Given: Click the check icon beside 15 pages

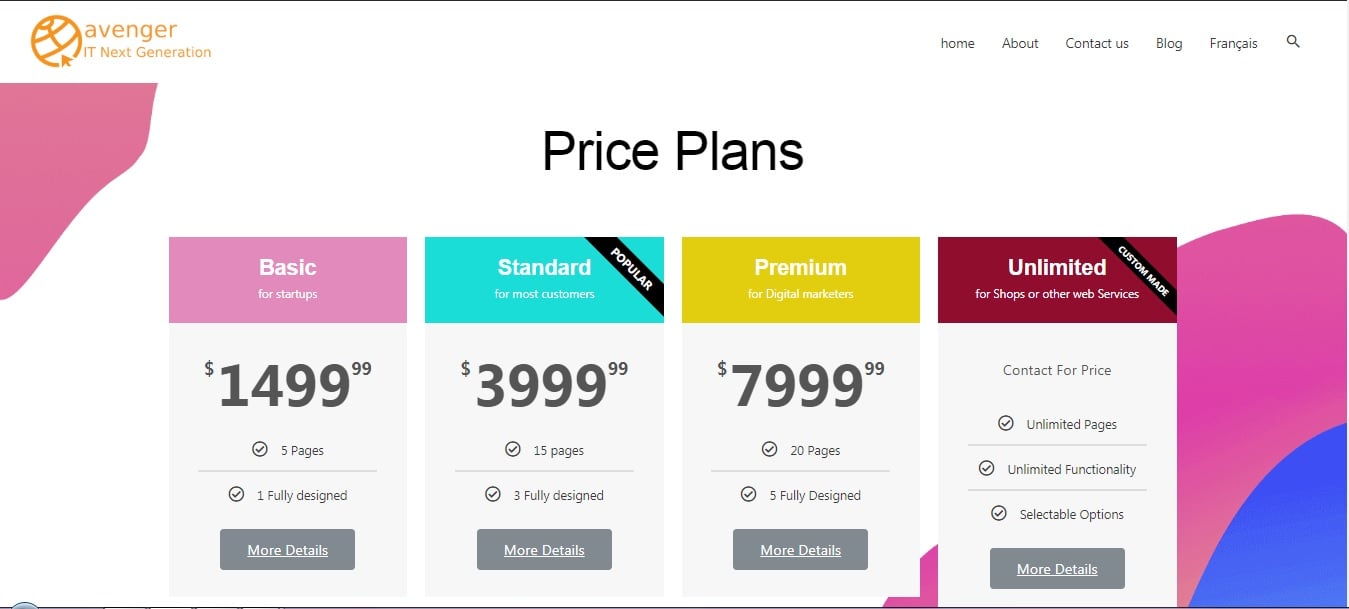Looking at the screenshot, I should click(x=513, y=450).
